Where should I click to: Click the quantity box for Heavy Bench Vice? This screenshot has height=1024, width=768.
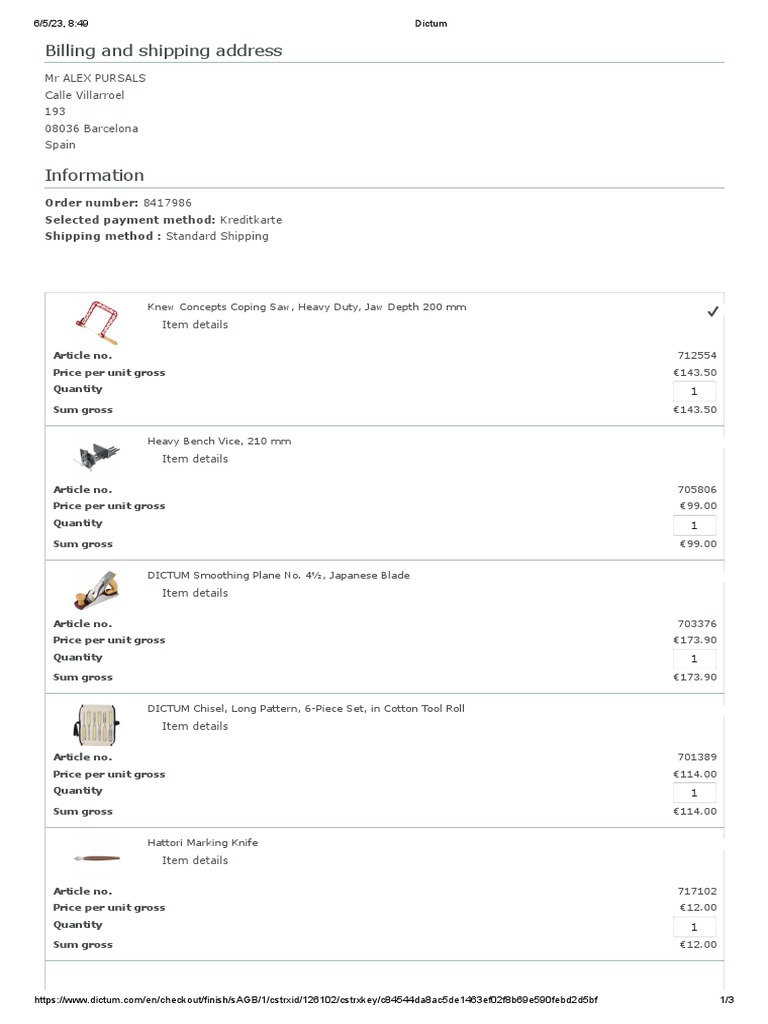coord(694,525)
